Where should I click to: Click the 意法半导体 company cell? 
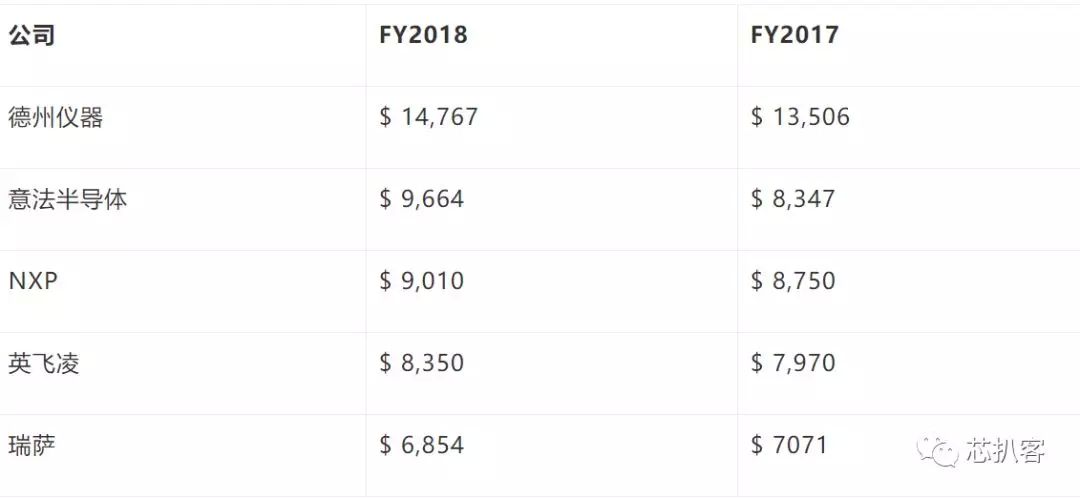click(x=68, y=199)
